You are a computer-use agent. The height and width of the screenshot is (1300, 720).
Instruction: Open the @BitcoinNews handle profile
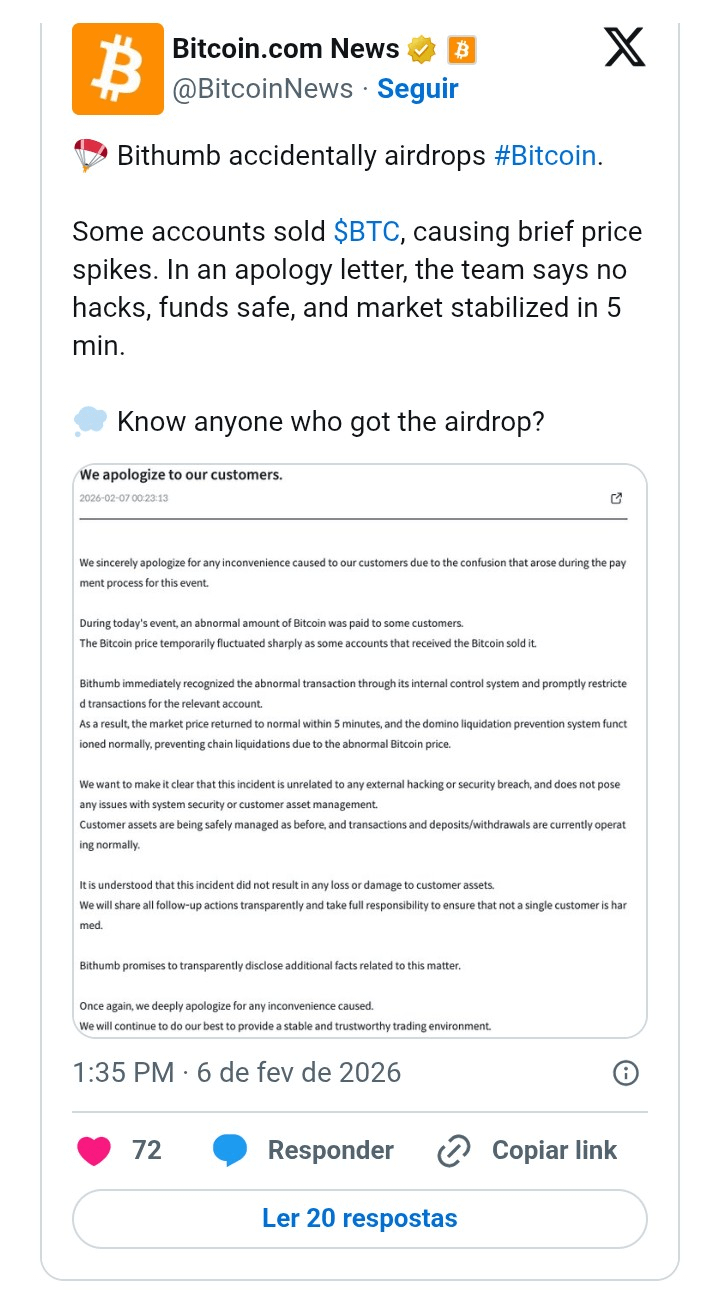click(263, 89)
